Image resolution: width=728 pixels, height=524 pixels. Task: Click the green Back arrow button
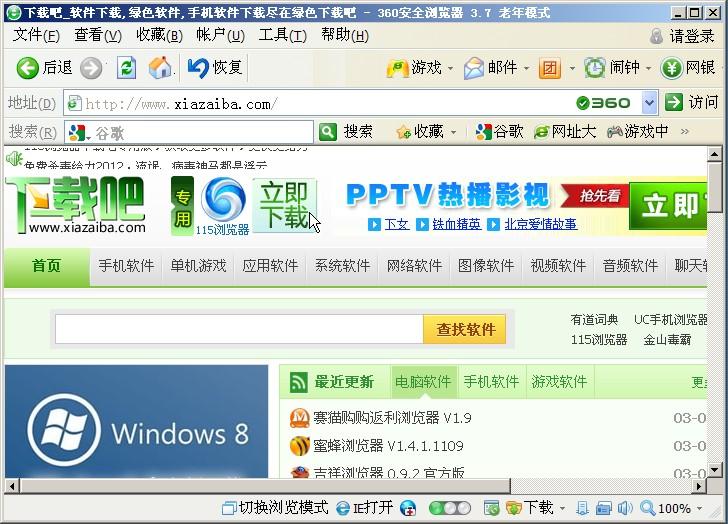27,68
